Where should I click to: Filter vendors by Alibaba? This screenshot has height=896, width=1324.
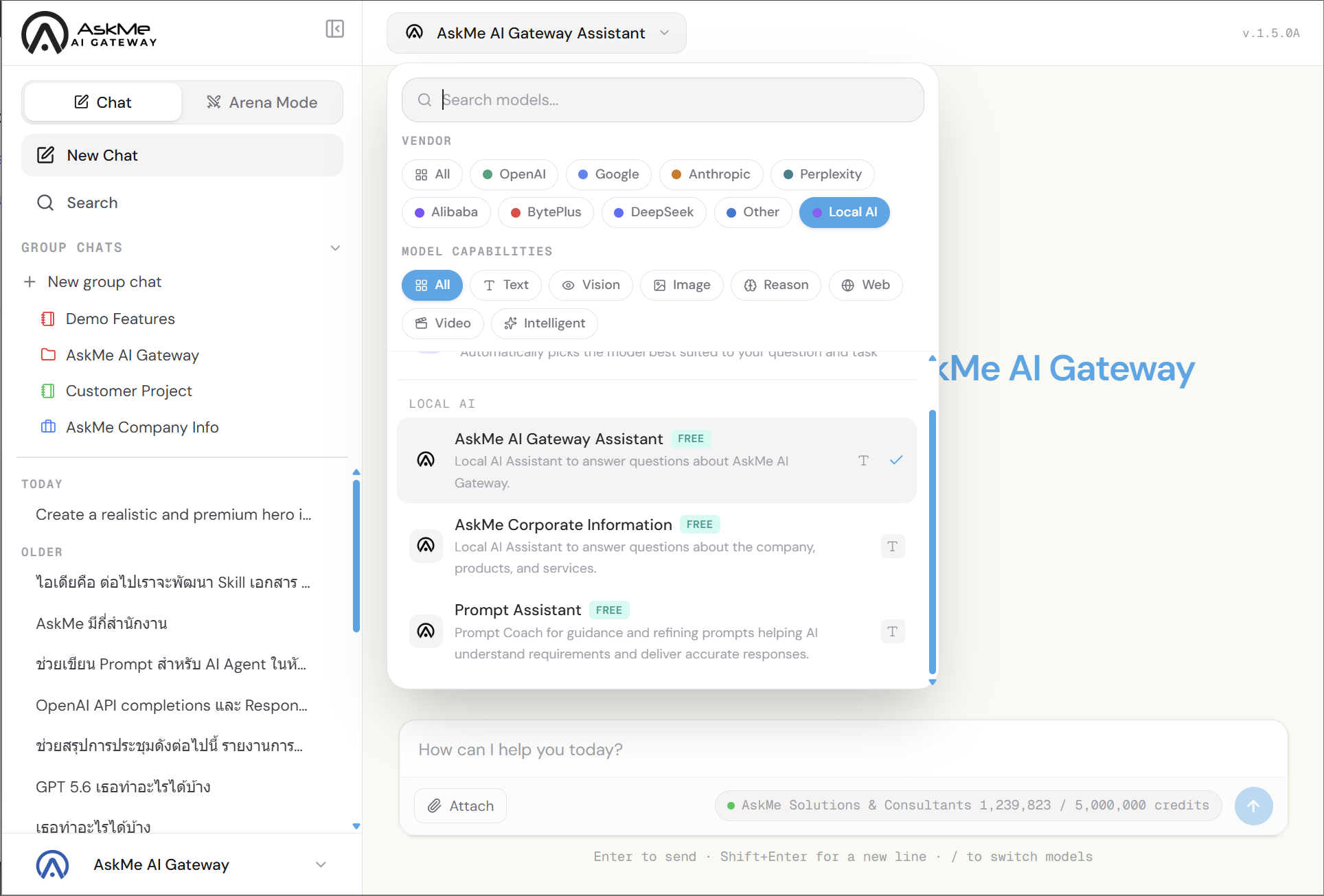pos(446,212)
